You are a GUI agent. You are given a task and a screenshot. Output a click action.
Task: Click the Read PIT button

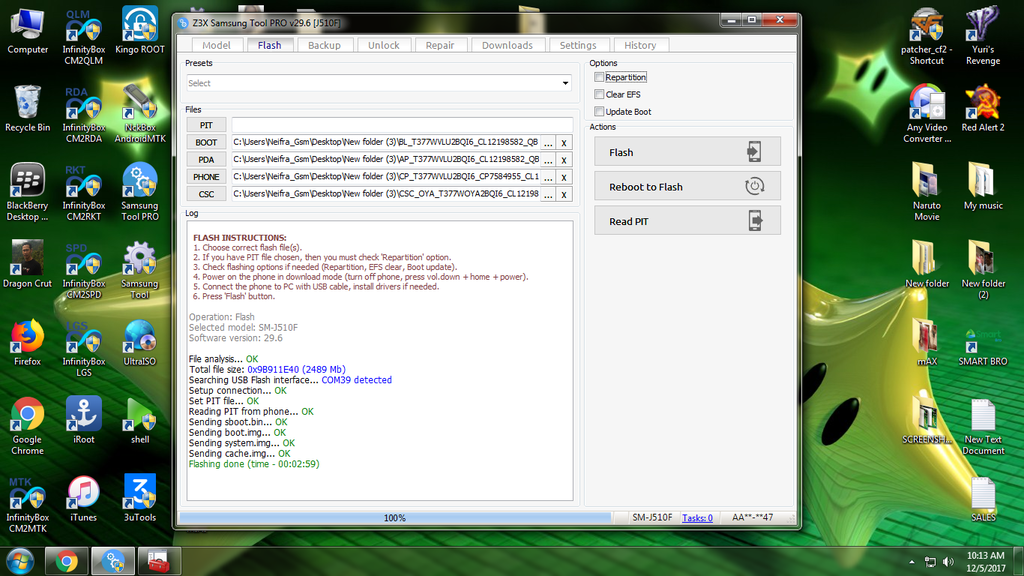point(686,221)
